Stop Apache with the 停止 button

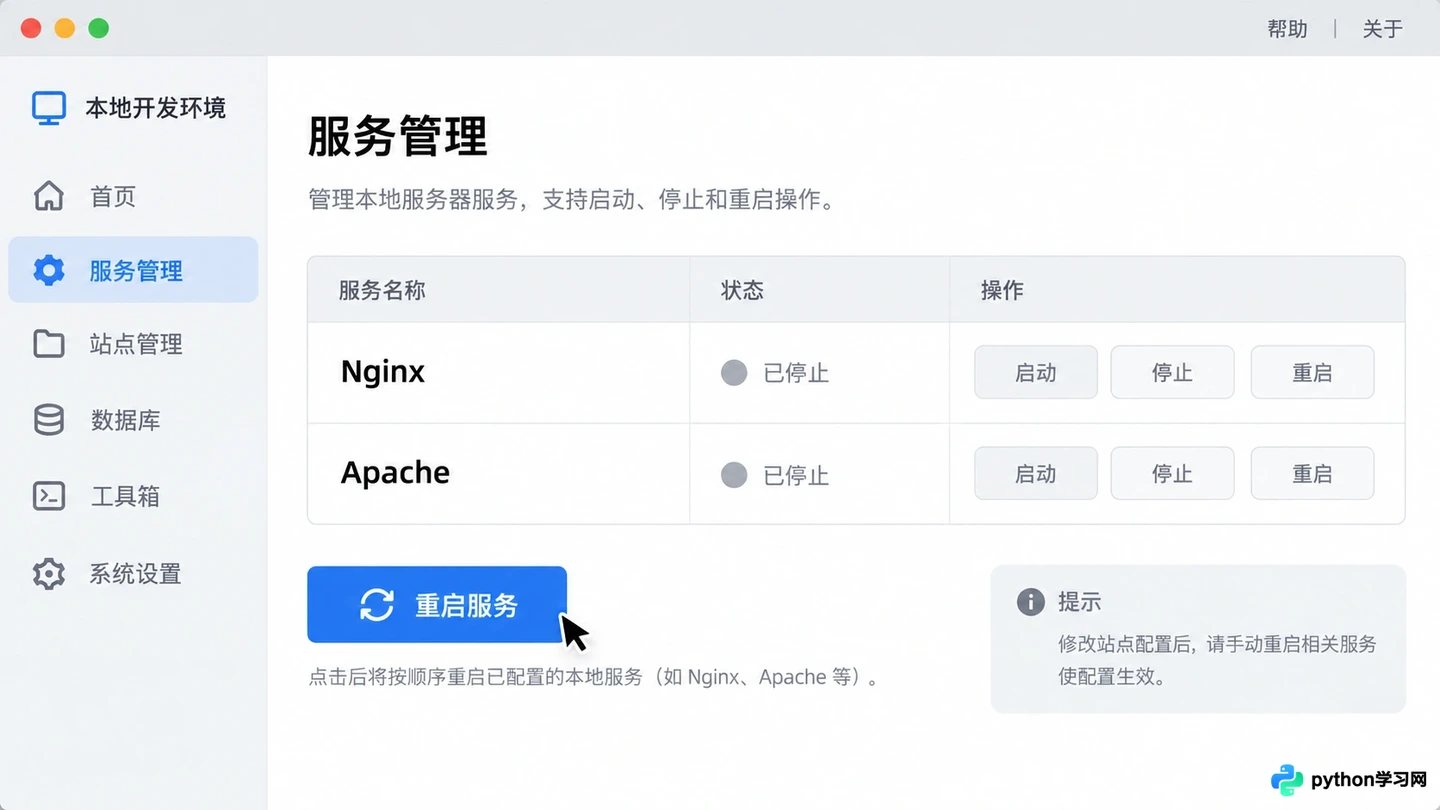(1172, 473)
